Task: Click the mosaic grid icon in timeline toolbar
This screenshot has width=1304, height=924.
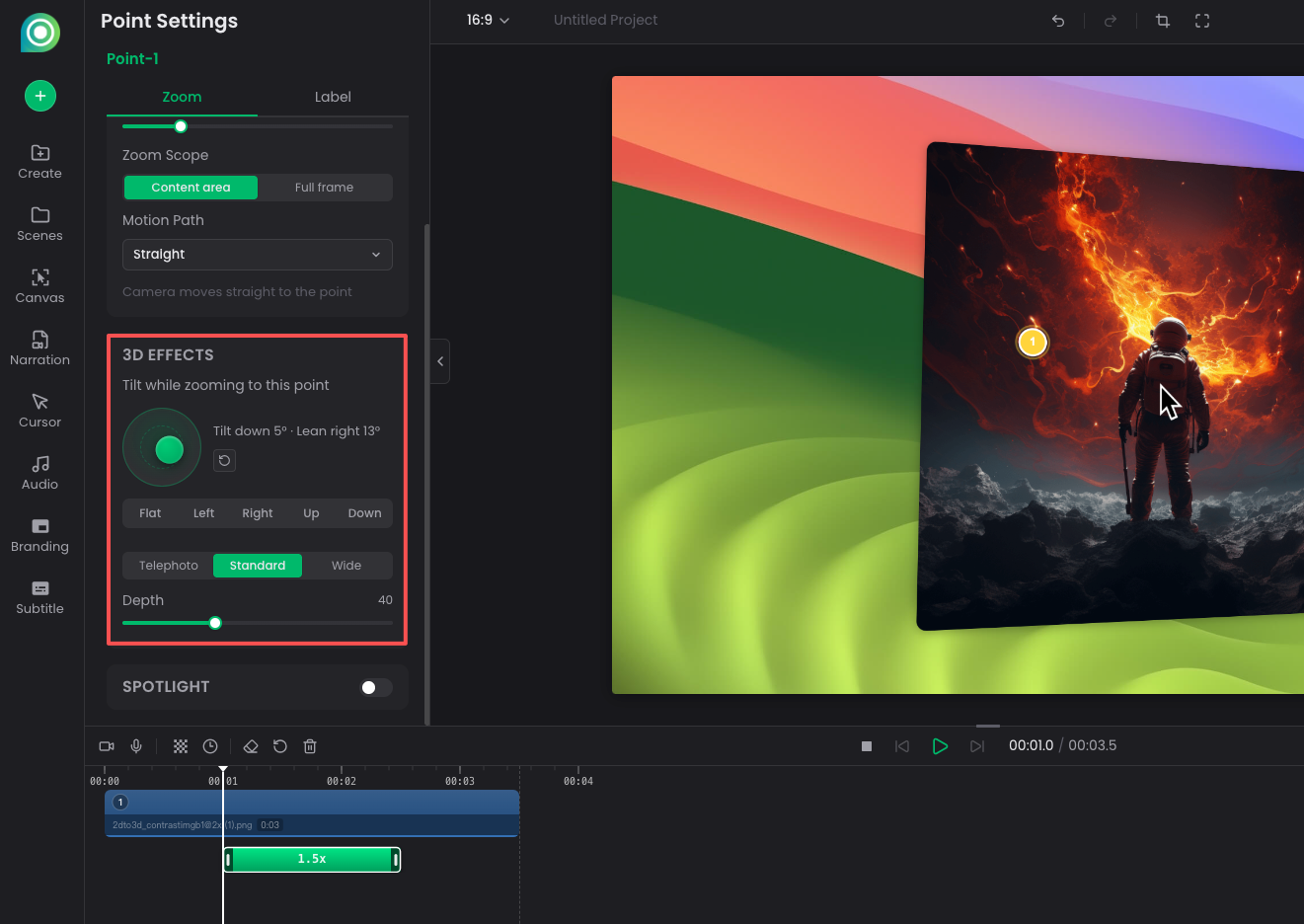Action: (181, 746)
